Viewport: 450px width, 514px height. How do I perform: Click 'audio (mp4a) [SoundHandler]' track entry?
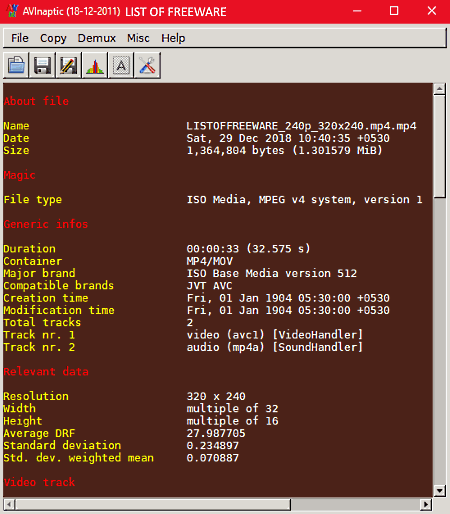(x=275, y=347)
